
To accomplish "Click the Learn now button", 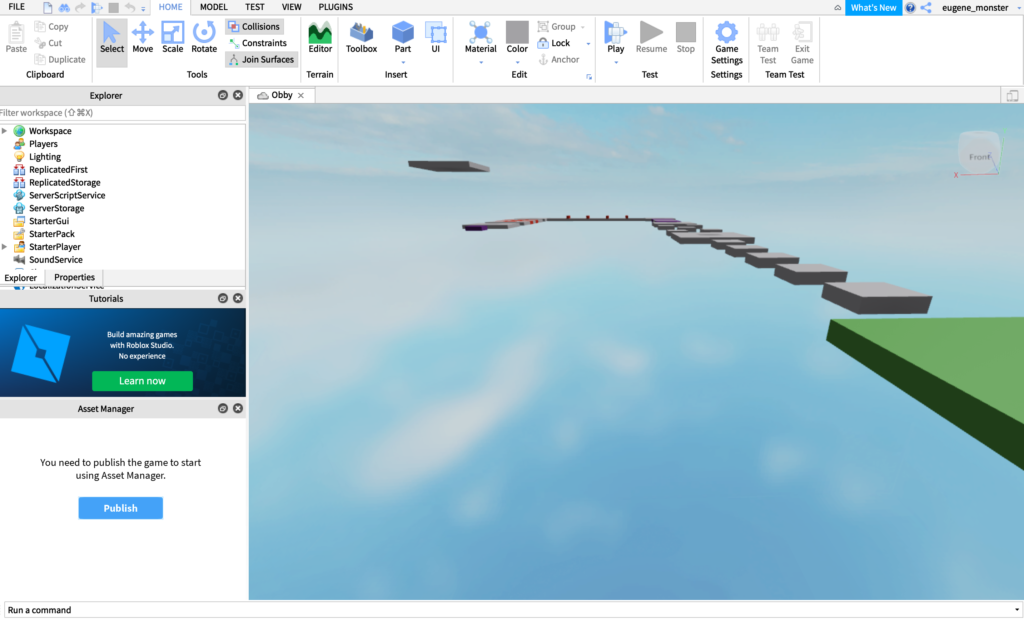I will [142, 381].
